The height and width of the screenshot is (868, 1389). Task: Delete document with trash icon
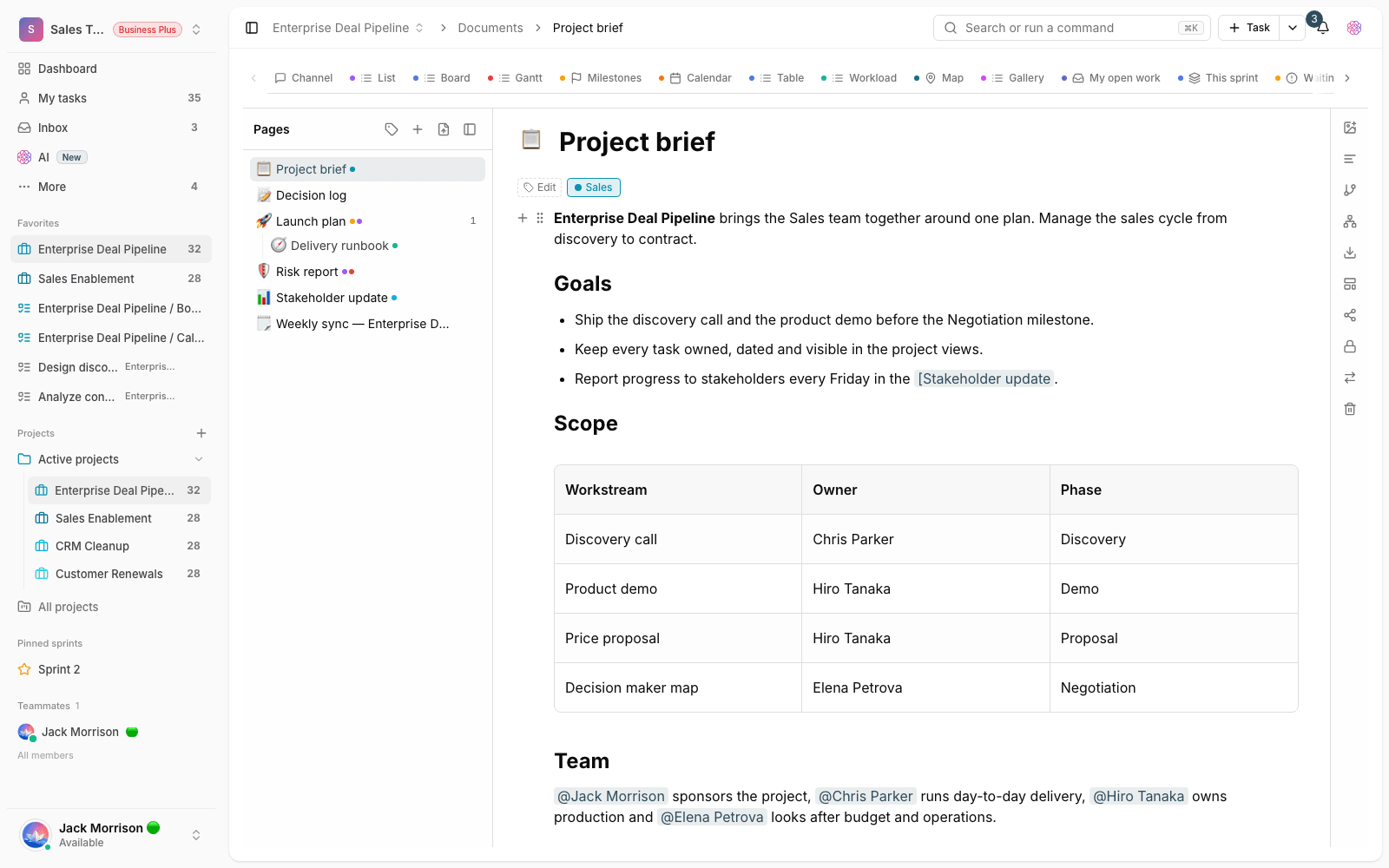[1350, 409]
